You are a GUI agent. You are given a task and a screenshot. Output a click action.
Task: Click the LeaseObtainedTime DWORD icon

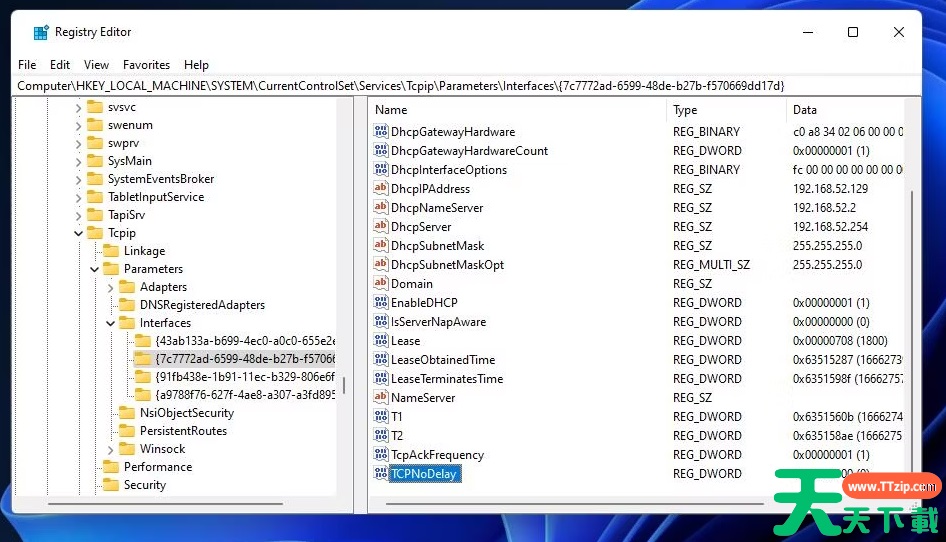381,359
